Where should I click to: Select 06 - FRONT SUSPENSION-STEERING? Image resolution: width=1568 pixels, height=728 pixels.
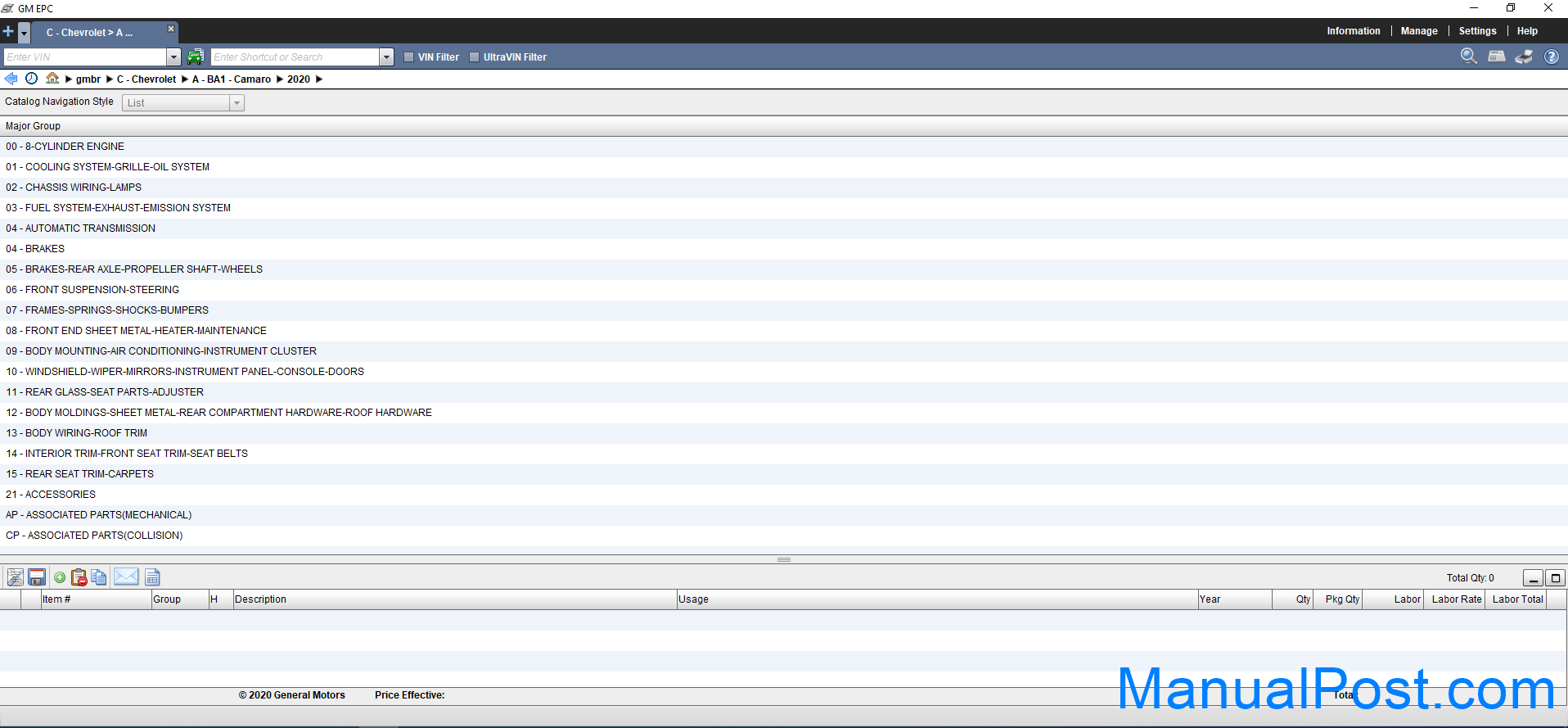(784, 290)
